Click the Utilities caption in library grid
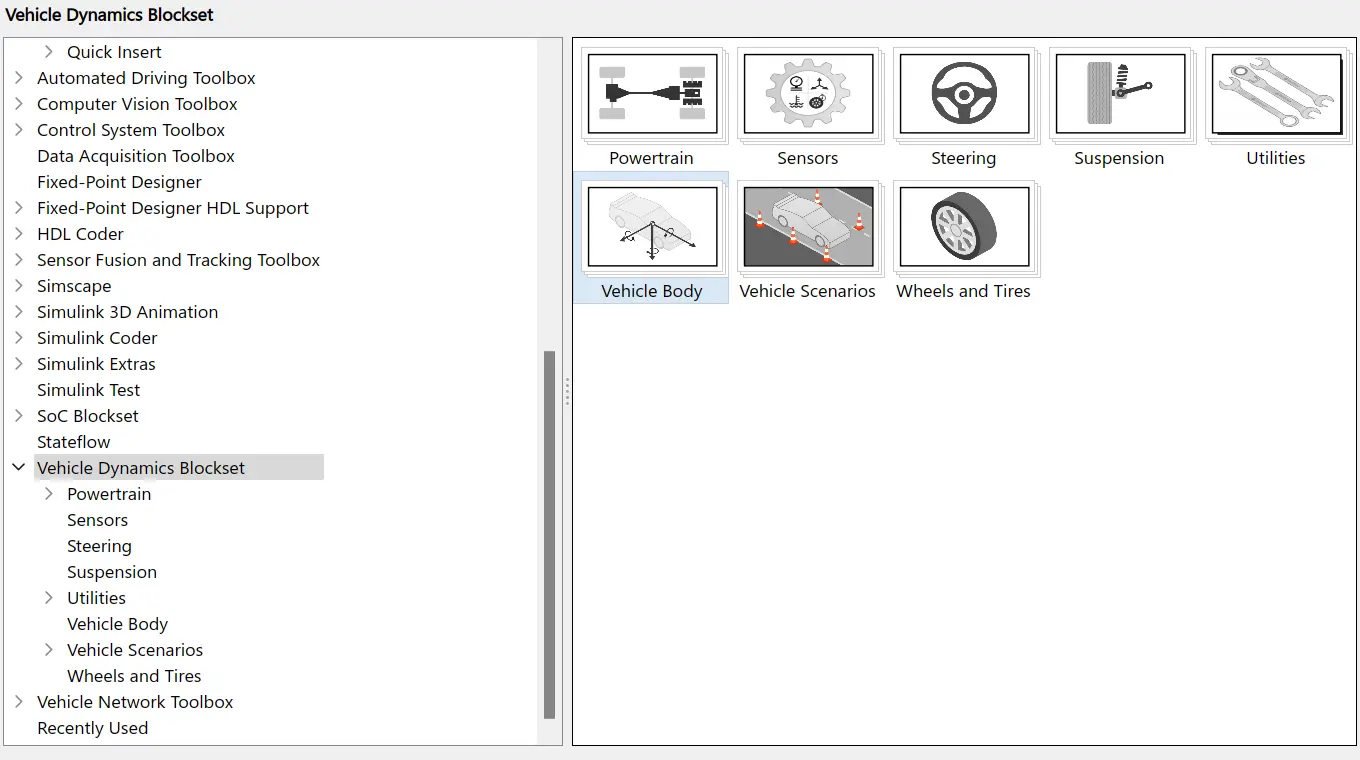The width and height of the screenshot is (1360, 760). (1276, 158)
